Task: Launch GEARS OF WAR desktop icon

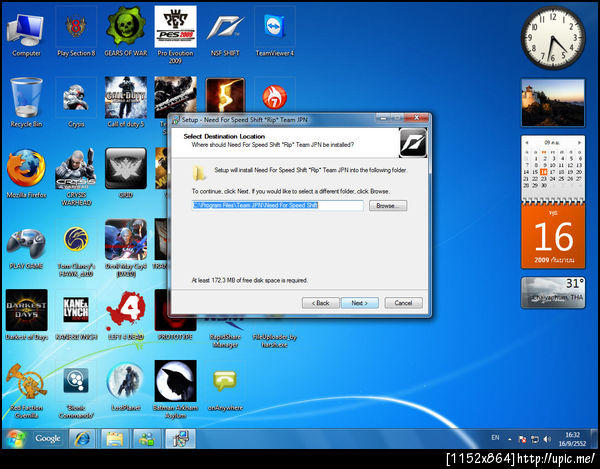Action: [x=126, y=31]
